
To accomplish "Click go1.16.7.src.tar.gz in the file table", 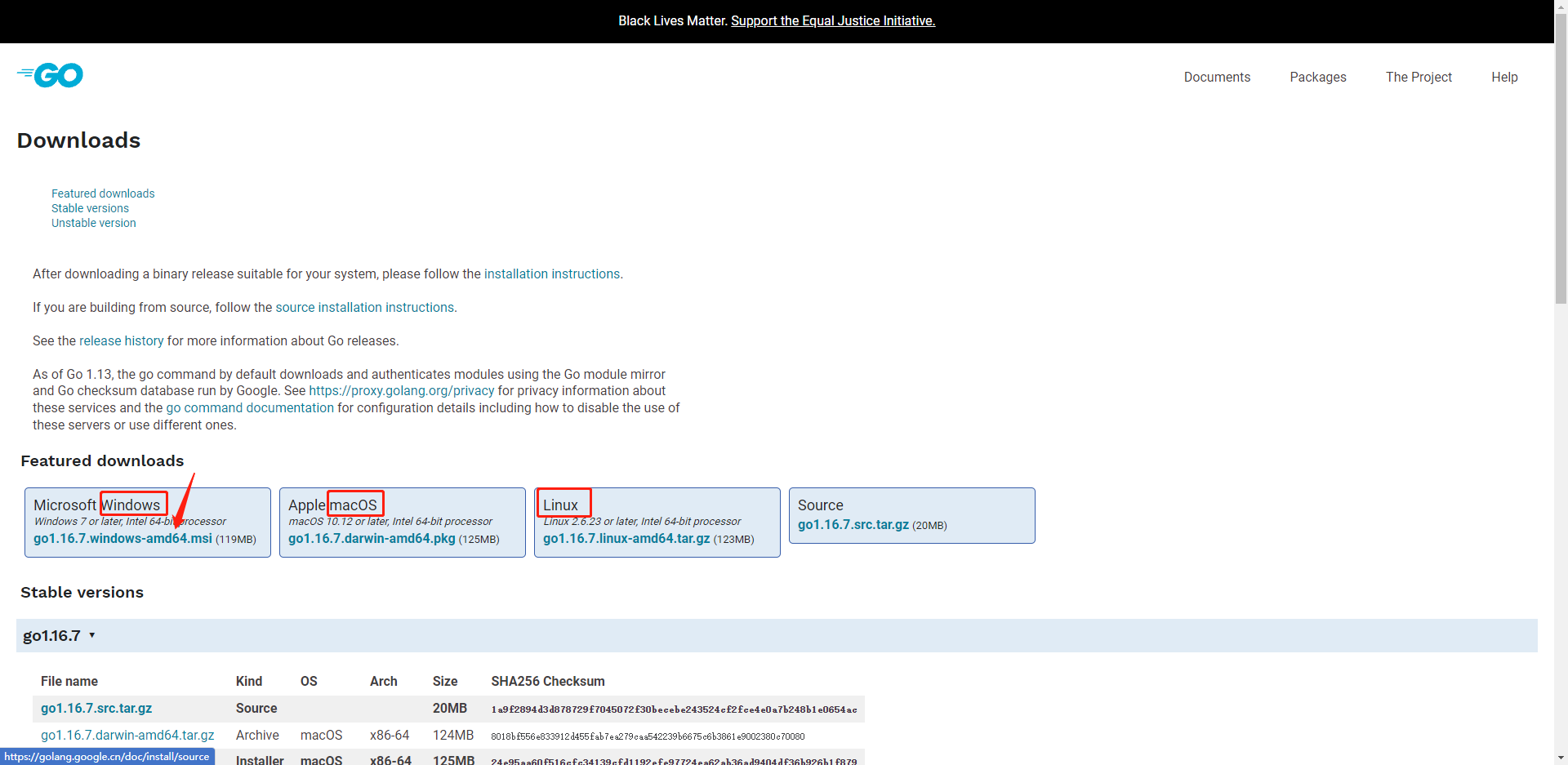I will (96, 708).
